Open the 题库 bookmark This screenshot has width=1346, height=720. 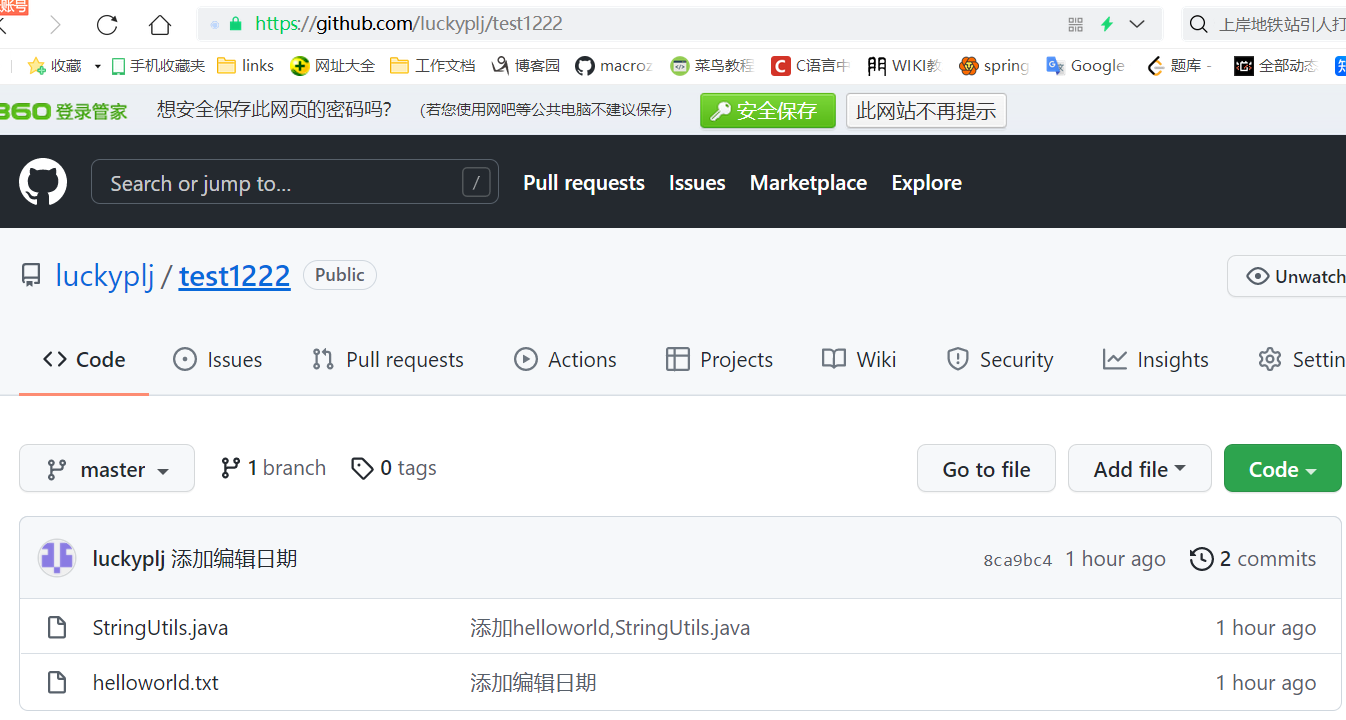pyautogui.click(x=1178, y=66)
